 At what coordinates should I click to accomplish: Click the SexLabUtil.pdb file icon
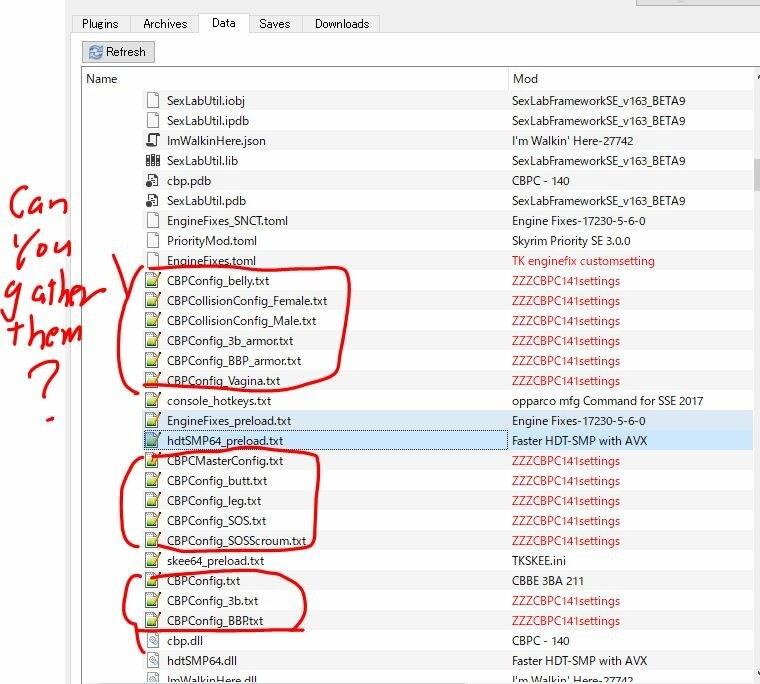[153, 200]
